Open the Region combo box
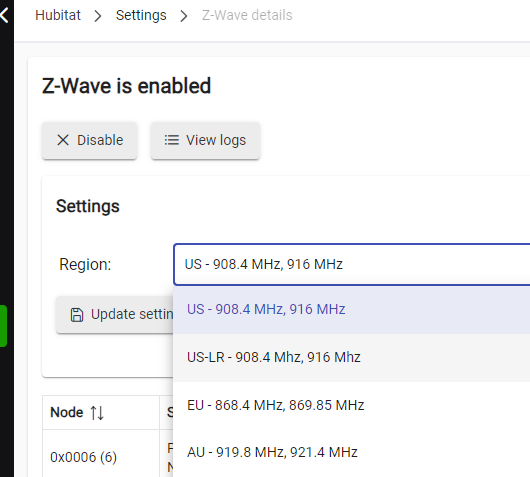Screen dimensions: 530x477 coord(352,264)
